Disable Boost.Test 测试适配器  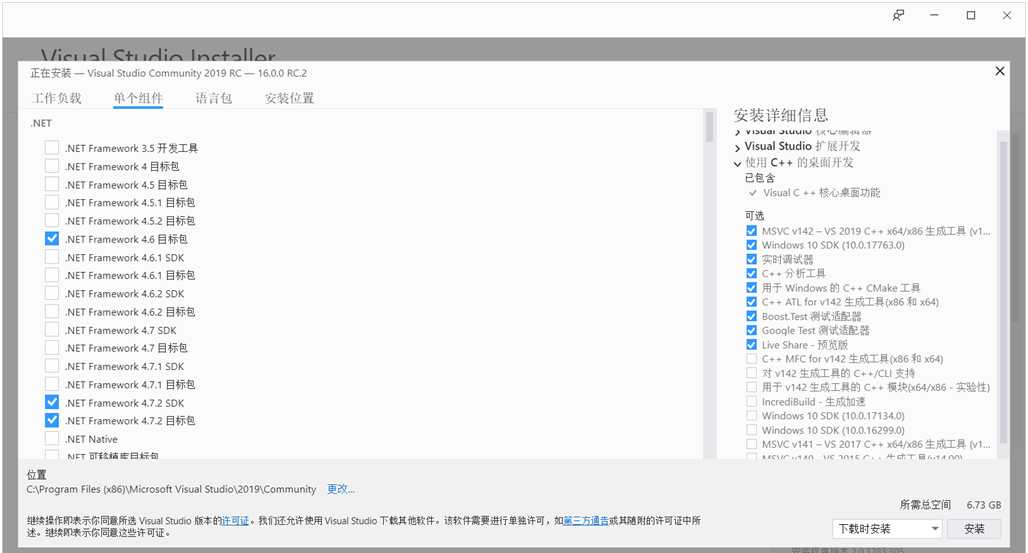(751, 316)
